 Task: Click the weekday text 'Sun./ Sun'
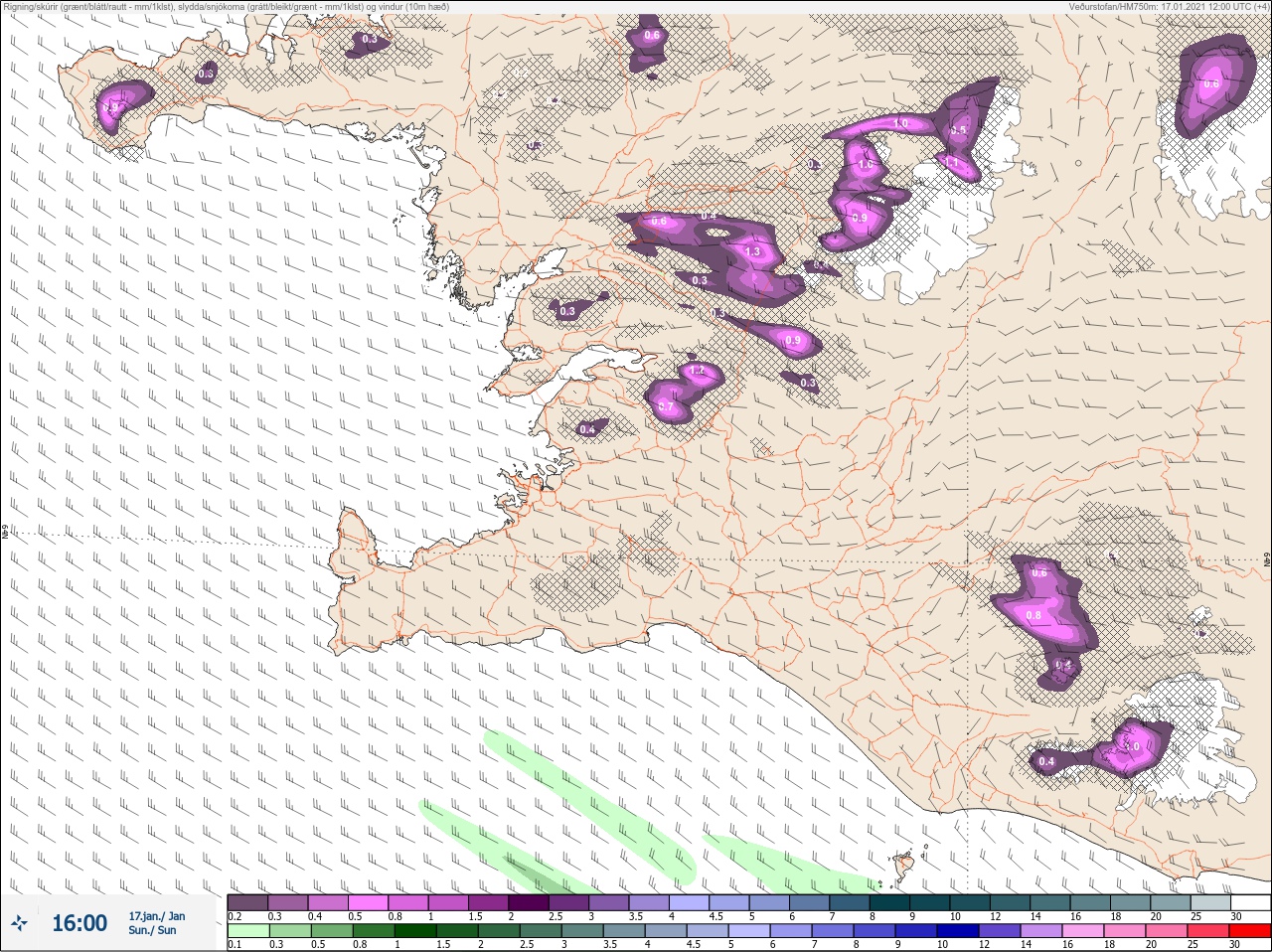pyautogui.click(x=152, y=930)
